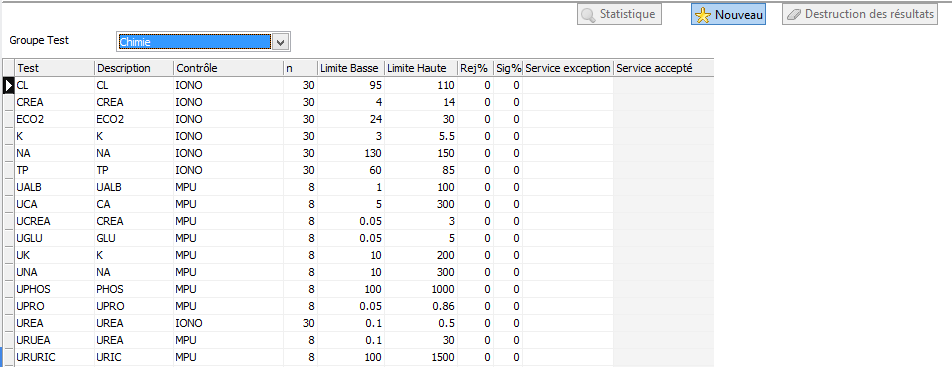Click the Service accepté cell for NA row
This screenshot has height=367, width=952.
pos(663,153)
